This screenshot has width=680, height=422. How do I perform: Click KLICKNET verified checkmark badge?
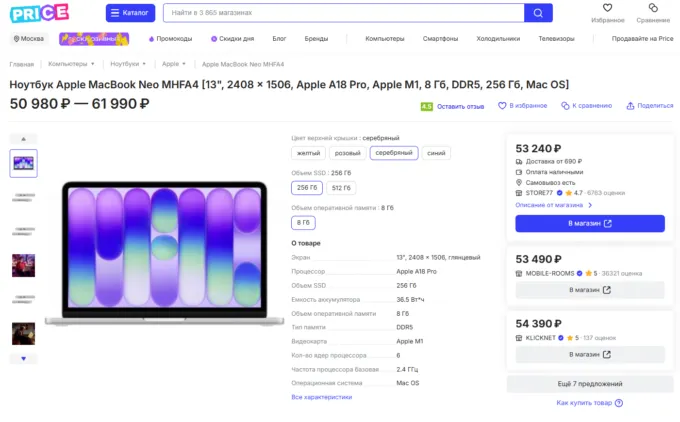(561, 338)
